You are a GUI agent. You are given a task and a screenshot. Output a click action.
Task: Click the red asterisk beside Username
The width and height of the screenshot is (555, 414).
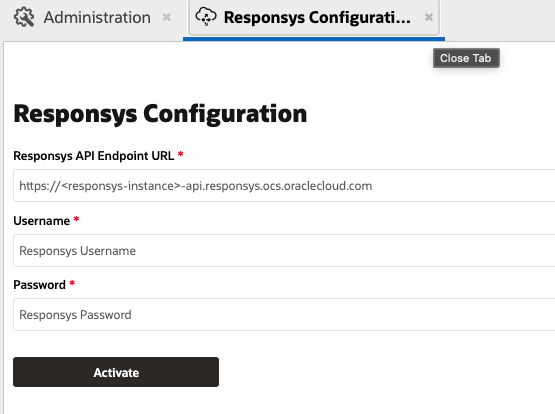coord(76,219)
